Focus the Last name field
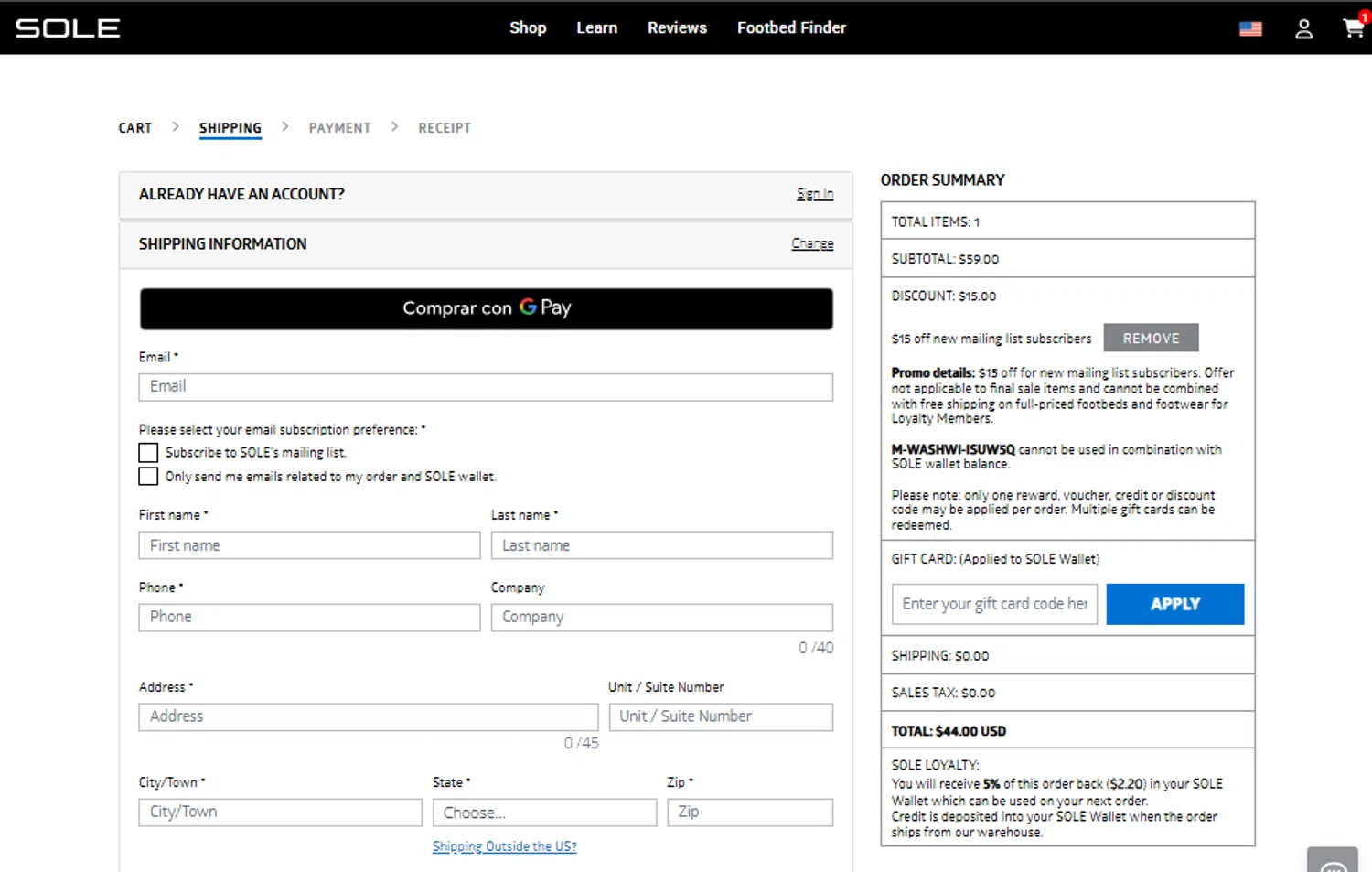The height and width of the screenshot is (872, 1372). 662,545
